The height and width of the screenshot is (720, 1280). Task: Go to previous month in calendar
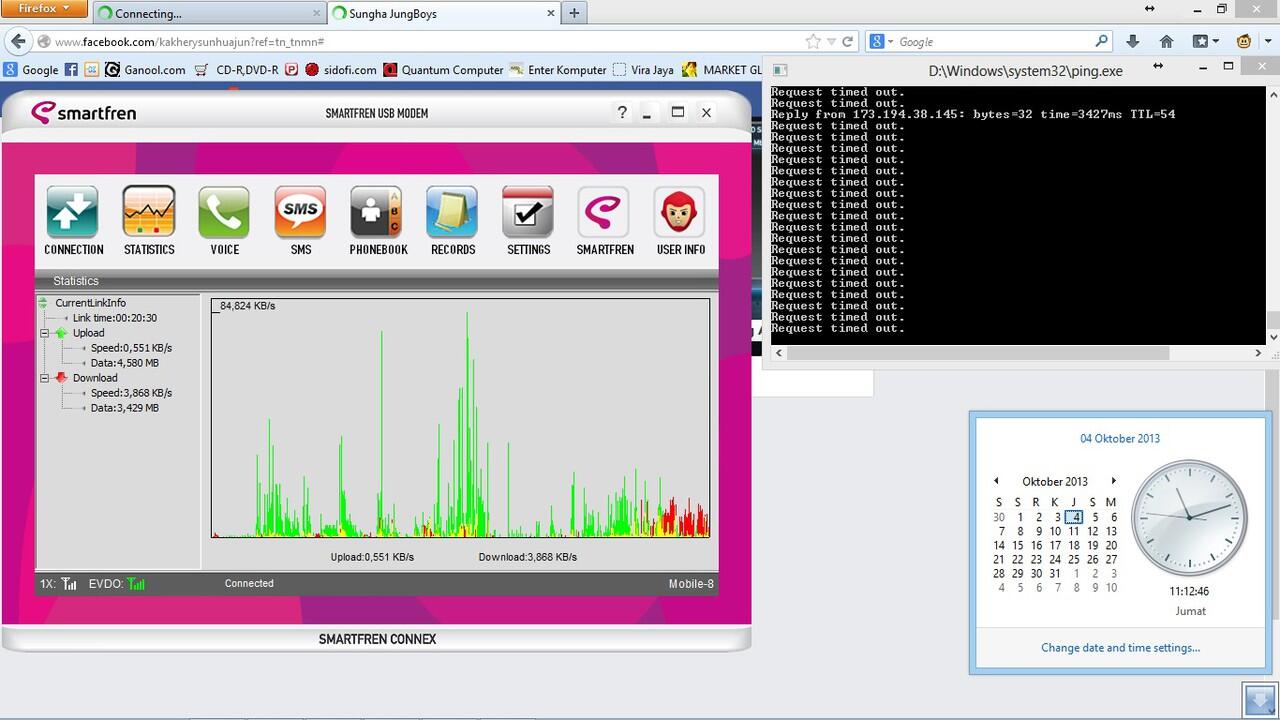point(996,481)
